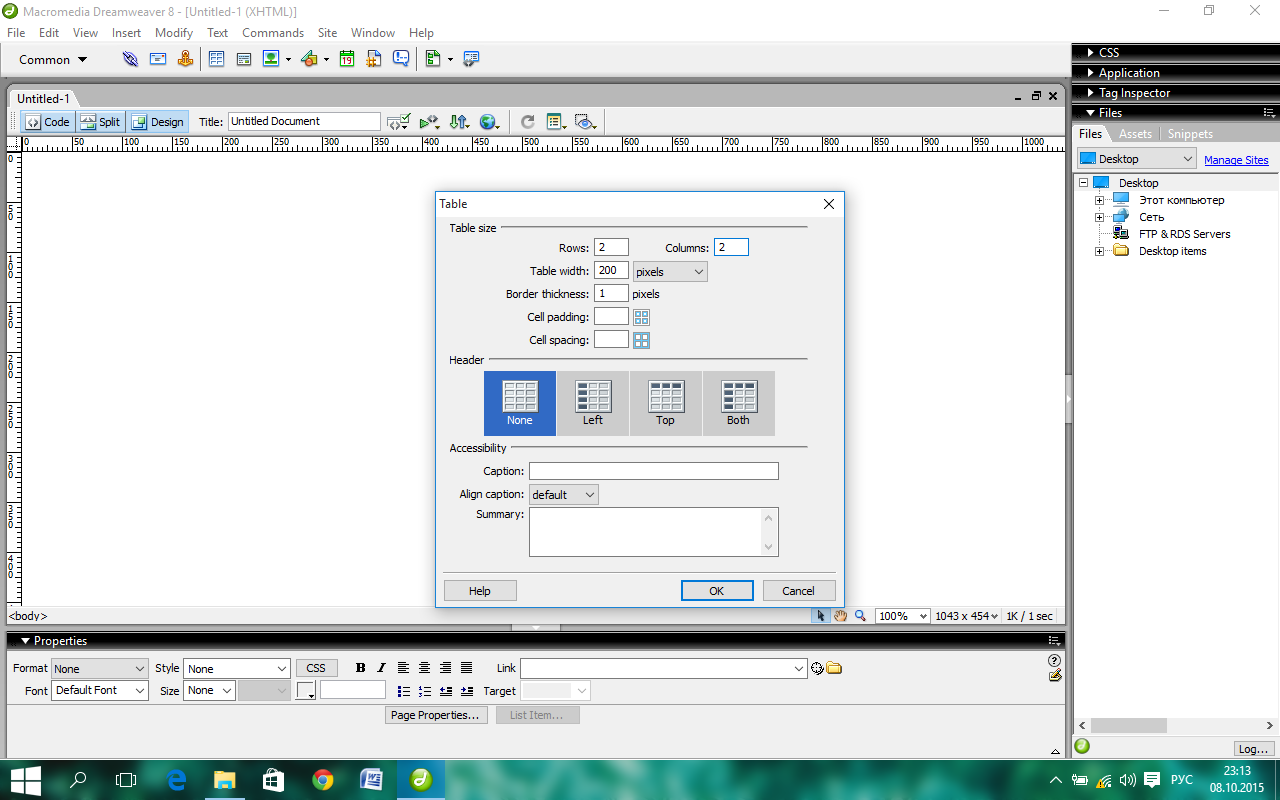1280x800 pixels.
Task: Switch to Assets tab
Action: pyautogui.click(x=1135, y=134)
